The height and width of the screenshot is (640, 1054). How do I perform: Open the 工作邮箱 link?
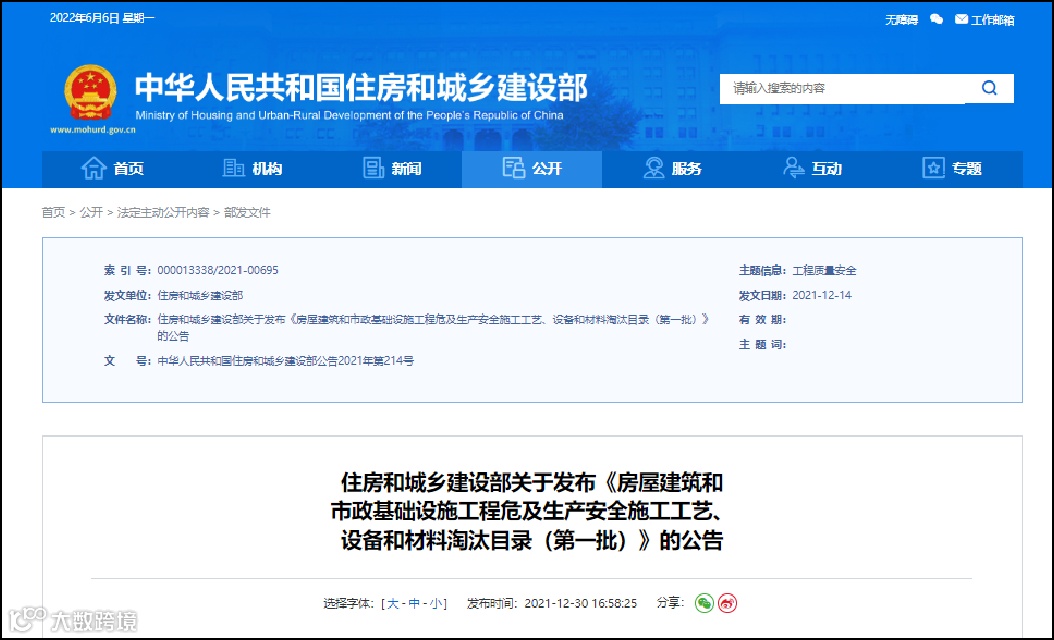(x=992, y=20)
